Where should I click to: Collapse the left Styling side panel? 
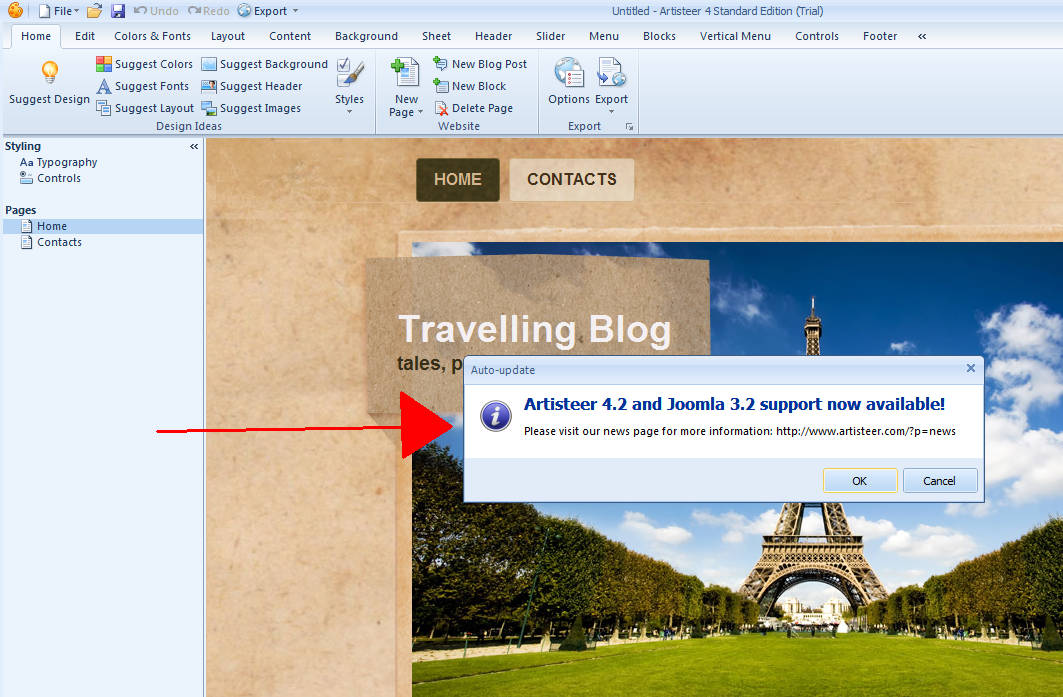194,146
